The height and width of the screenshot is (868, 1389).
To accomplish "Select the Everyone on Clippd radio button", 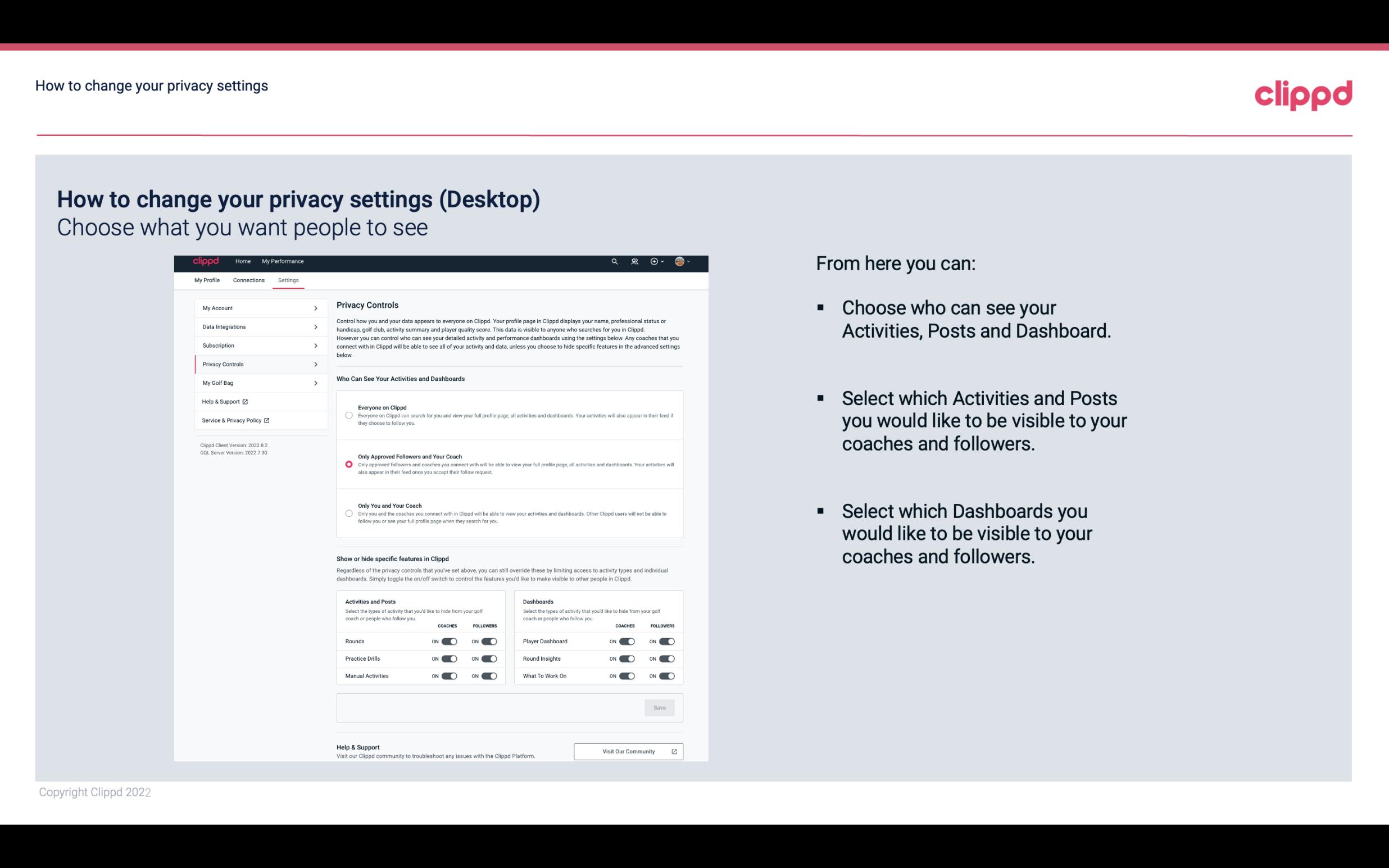I will [x=349, y=414].
